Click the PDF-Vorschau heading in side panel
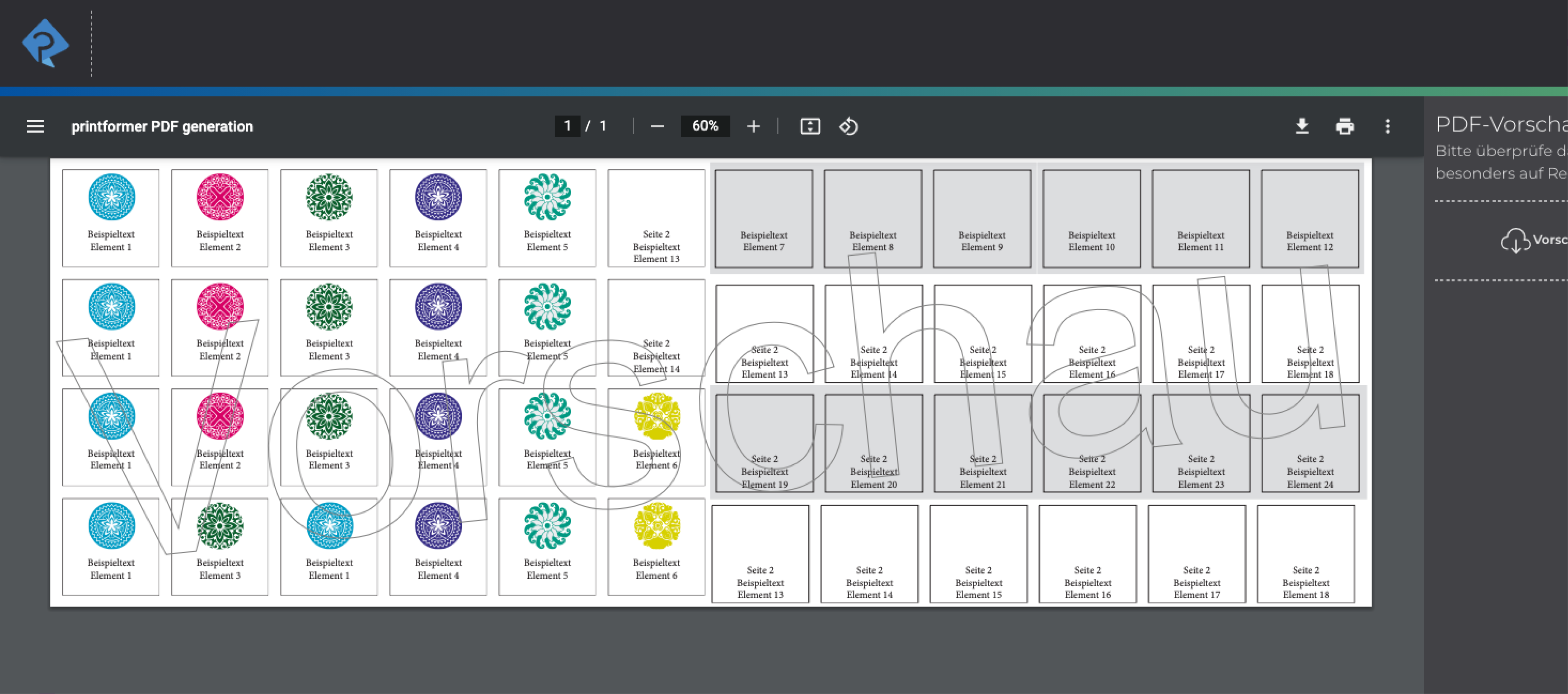Viewport: 1568px width, 694px height. pos(1500,124)
